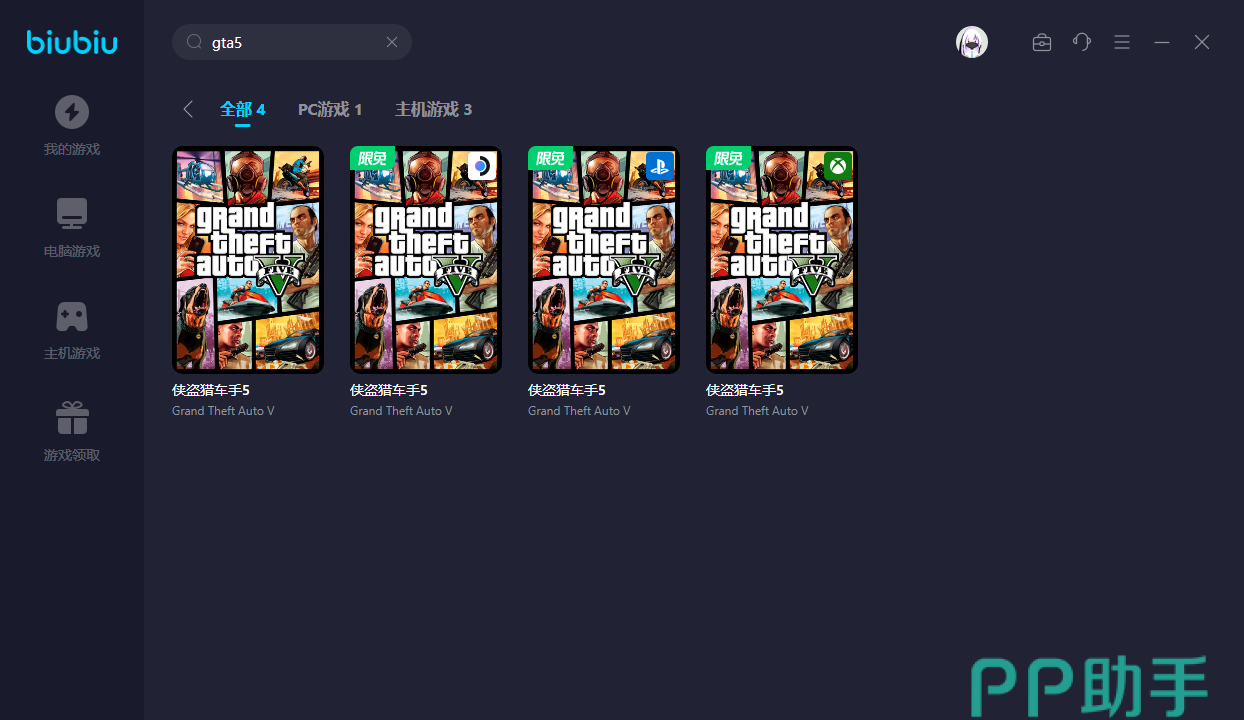Open the first GTA V cover without badge
This screenshot has width=1244, height=720.
(x=248, y=260)
